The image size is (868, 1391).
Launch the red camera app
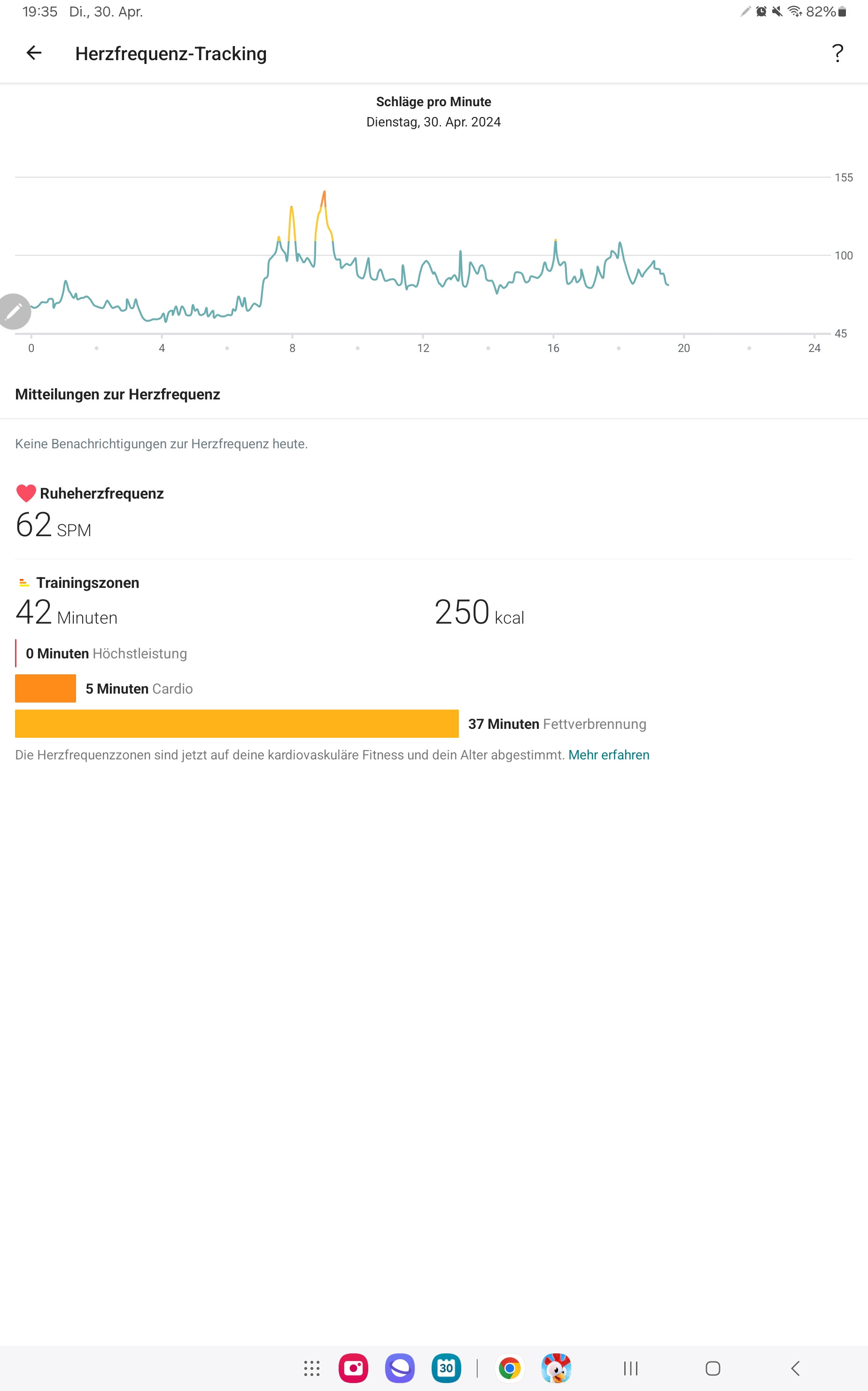click(x=353, y=1368)
